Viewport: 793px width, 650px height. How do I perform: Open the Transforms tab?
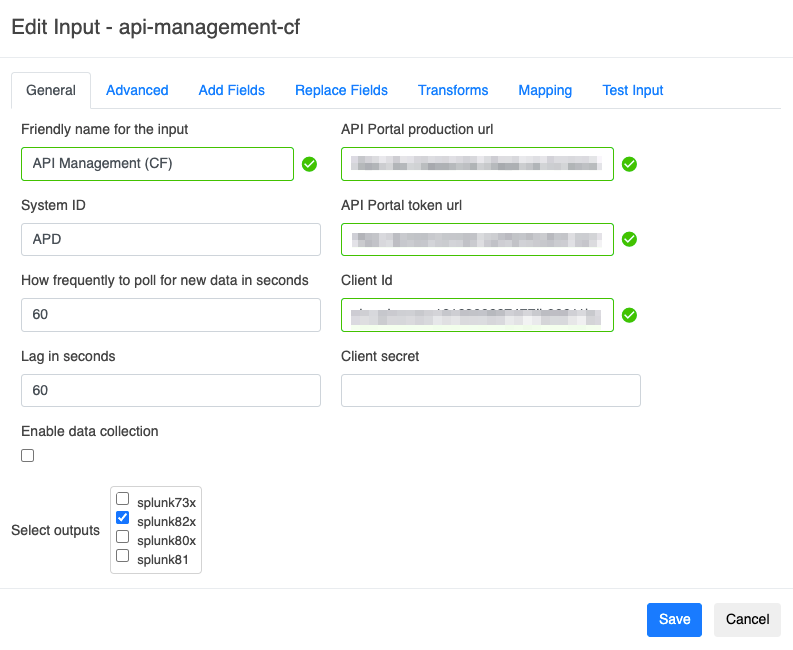(453, 90)
